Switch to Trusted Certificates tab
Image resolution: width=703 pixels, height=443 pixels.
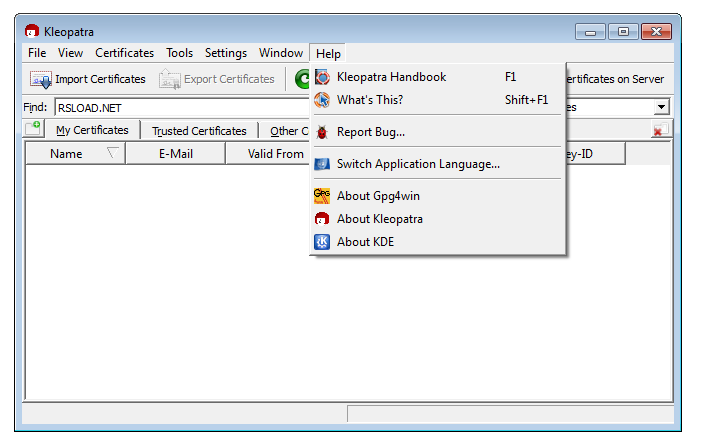(x=199, y=131)
